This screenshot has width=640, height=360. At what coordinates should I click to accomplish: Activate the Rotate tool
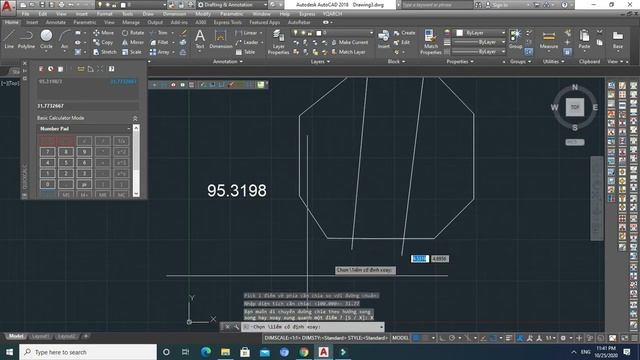(133, 33)
